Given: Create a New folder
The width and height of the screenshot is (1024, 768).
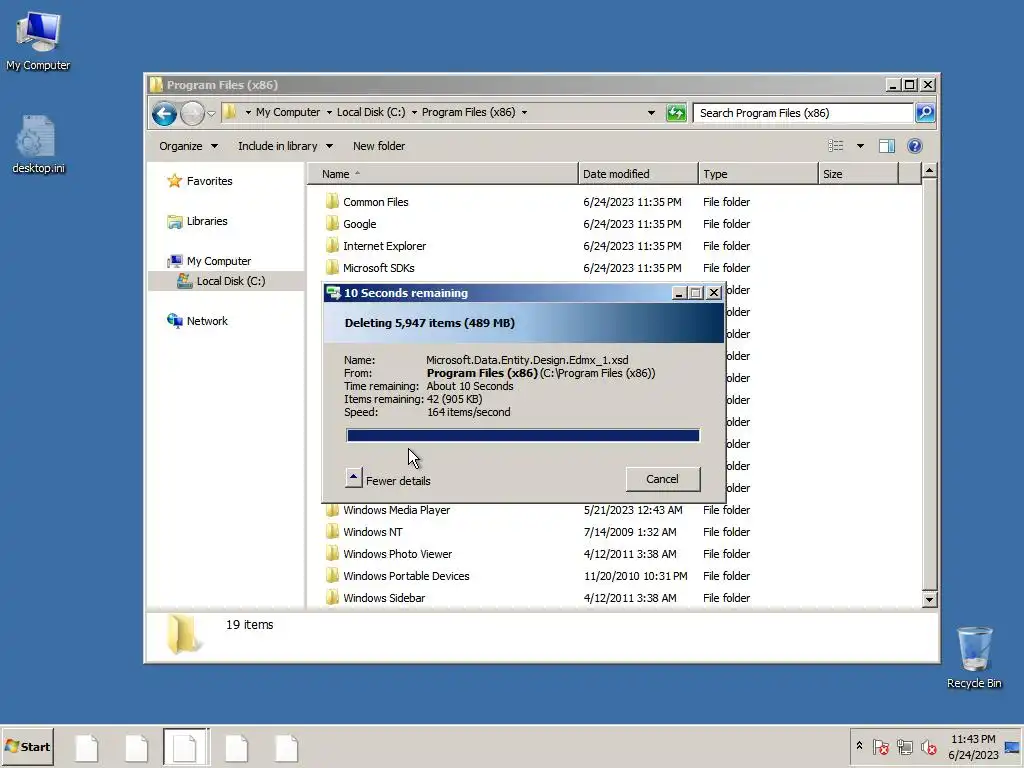Looking at the screenshot, I should coord(379,146).
